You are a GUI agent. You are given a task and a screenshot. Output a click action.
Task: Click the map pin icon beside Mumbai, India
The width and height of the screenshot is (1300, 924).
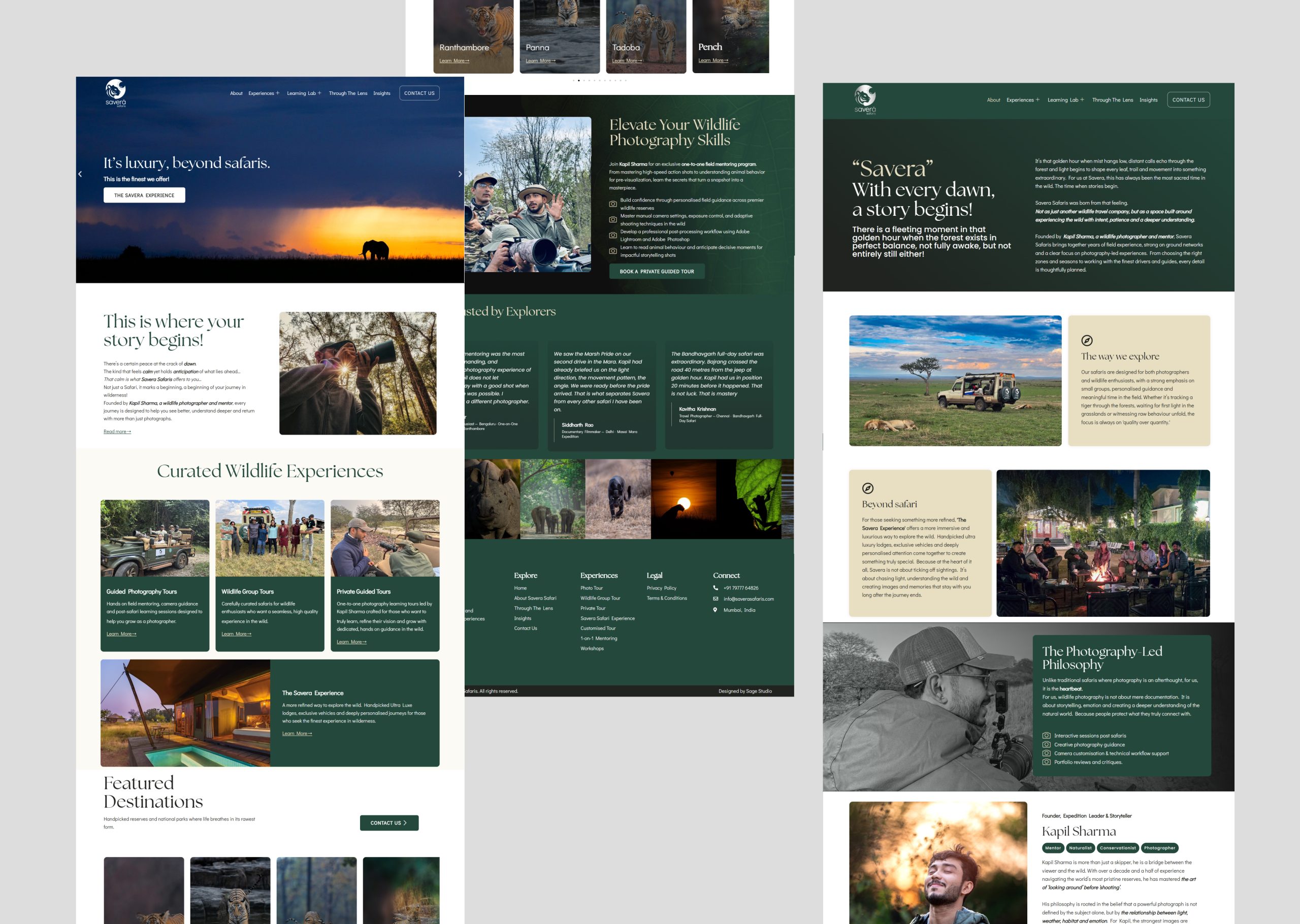pos(715,610)
